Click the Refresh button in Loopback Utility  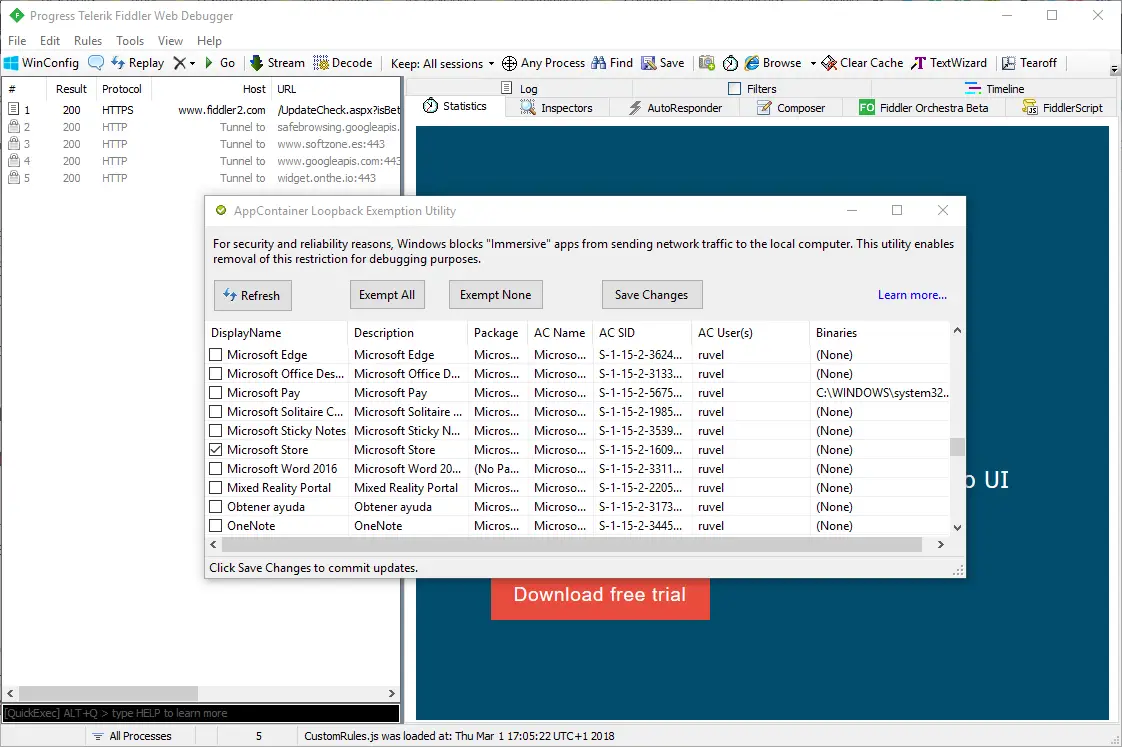pos(253,296)
